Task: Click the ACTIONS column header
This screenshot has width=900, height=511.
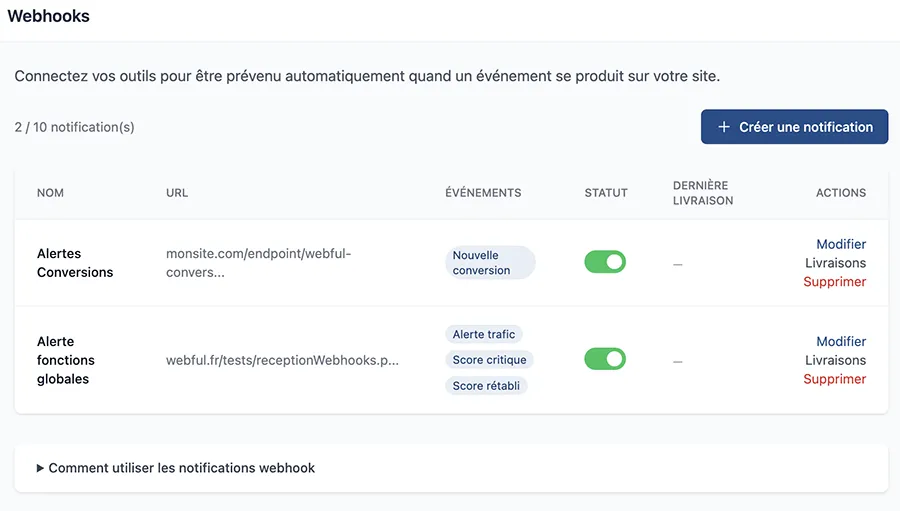Action: pyautogui.click(x=841, y=193)
